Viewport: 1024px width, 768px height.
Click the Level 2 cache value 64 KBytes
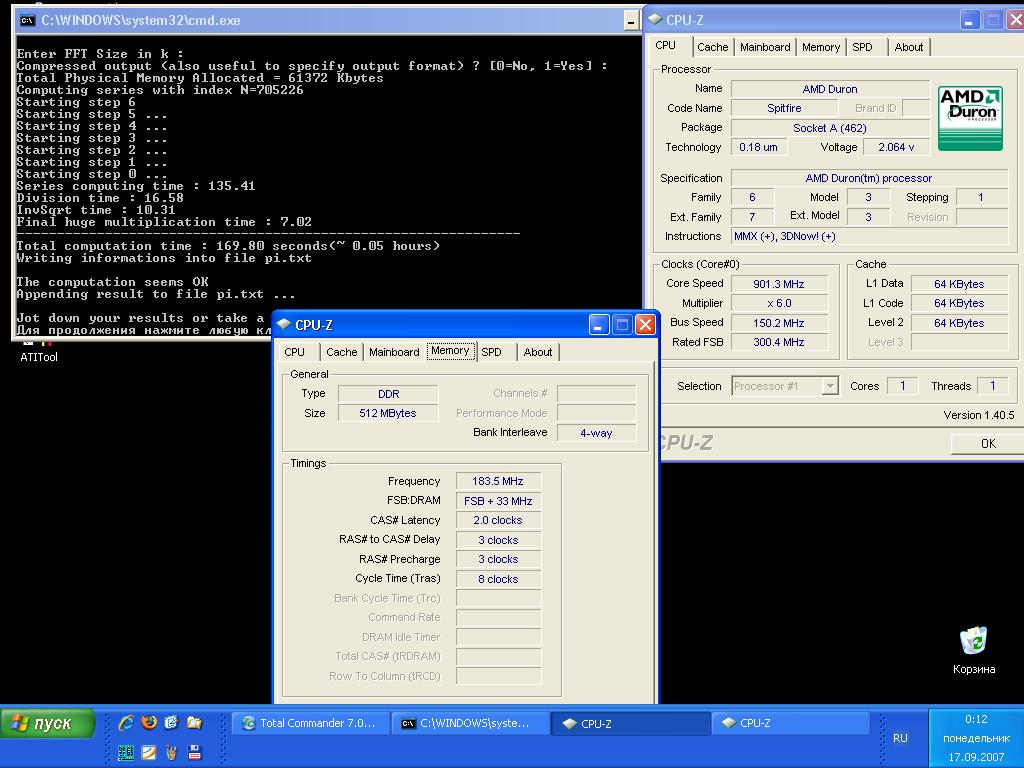tap(959, 323)
